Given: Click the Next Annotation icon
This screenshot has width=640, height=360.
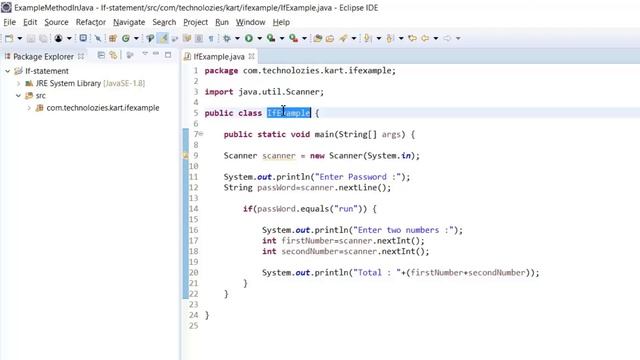Looking at the screenshot, I should (367, 38).
